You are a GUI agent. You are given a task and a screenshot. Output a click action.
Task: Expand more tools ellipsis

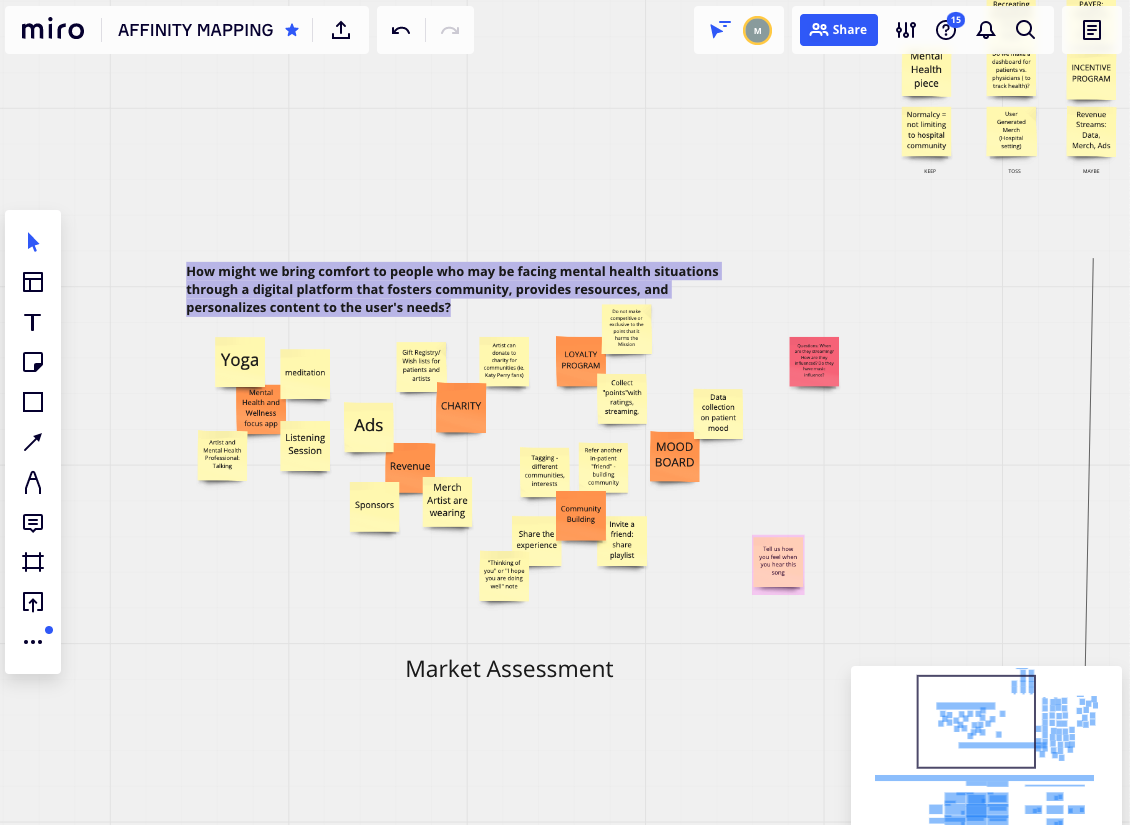point(33,642)
